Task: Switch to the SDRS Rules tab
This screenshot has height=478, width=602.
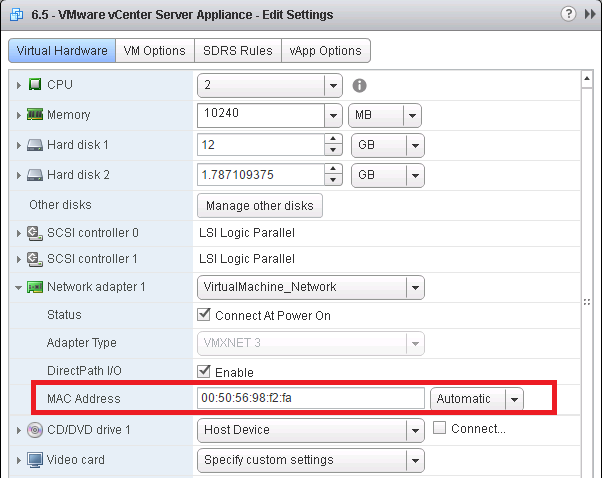Action: [x=238, y=50]
